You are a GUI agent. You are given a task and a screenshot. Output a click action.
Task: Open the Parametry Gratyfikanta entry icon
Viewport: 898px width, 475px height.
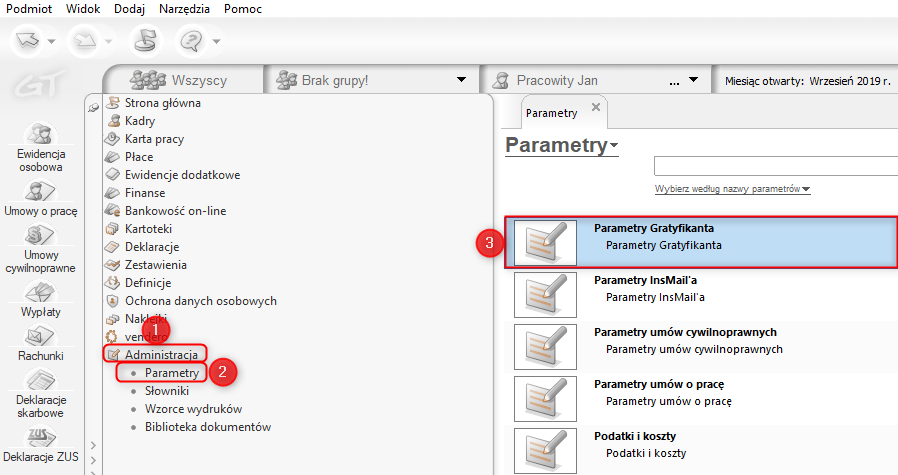click(545, 243)
